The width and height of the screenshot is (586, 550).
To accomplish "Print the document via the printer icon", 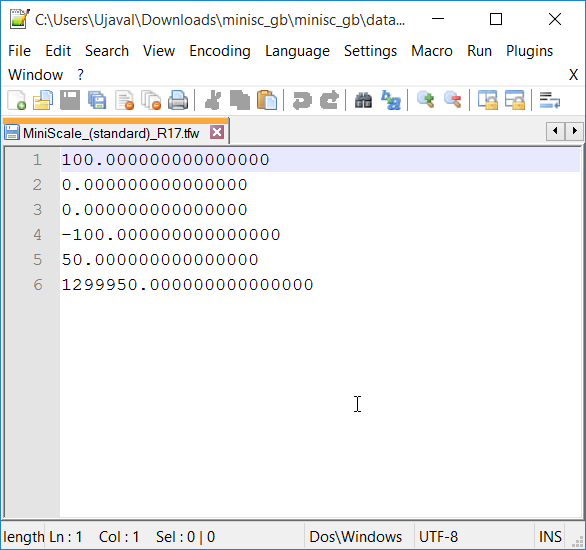I will 178,101.
